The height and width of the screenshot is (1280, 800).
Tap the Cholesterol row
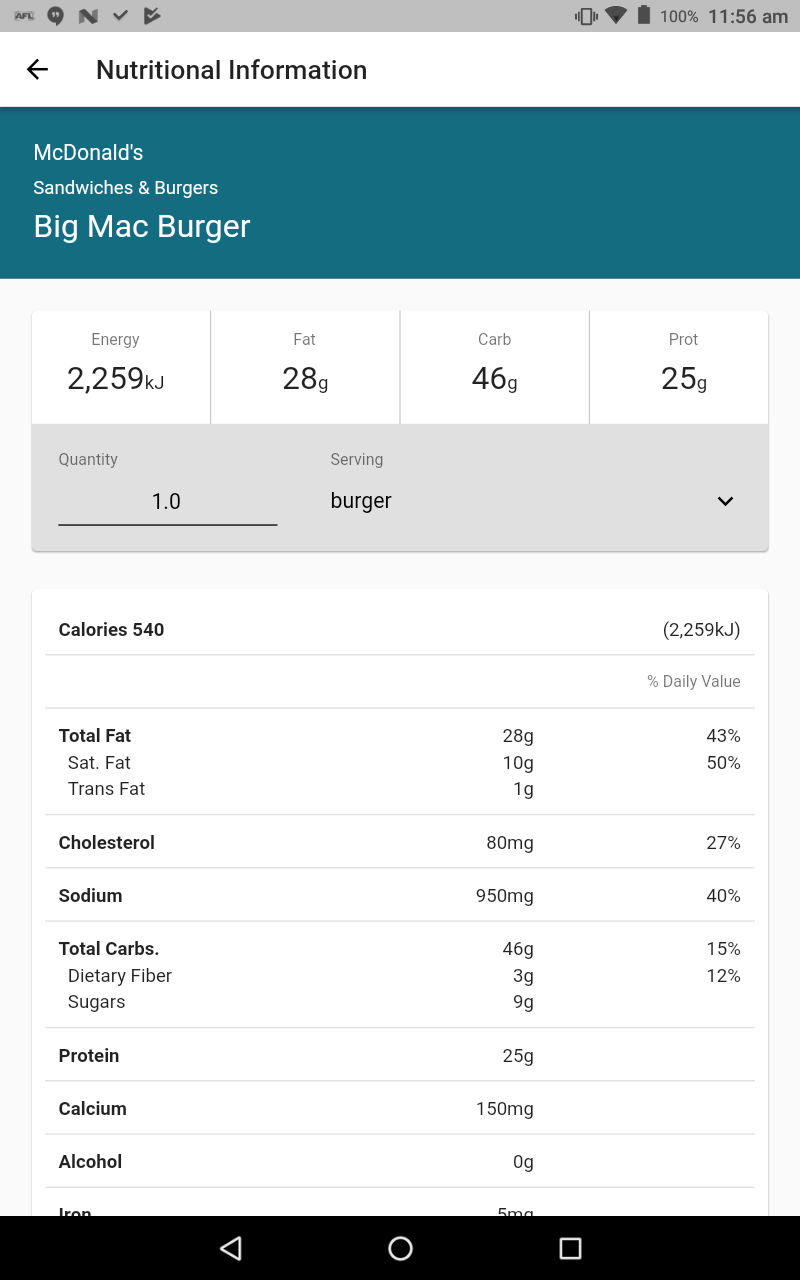coord(400,843)
